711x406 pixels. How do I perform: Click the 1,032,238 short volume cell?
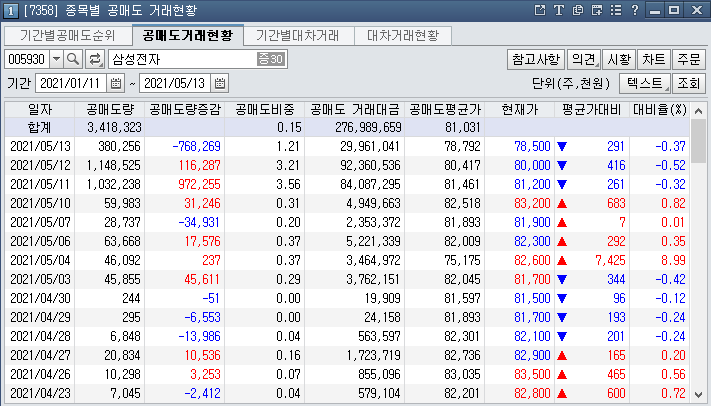[x=110, y=185]
